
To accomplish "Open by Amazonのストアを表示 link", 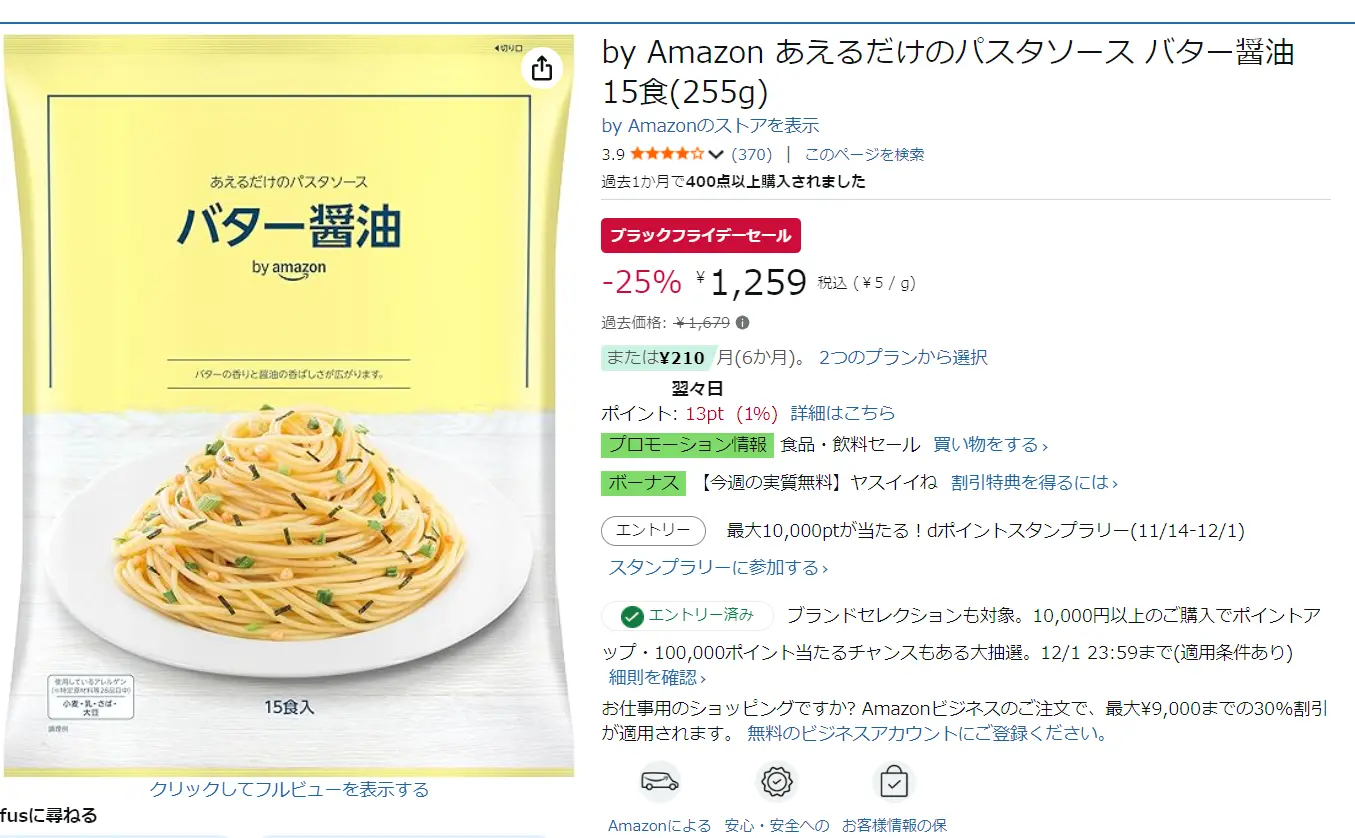I will (x=710, y=126).
